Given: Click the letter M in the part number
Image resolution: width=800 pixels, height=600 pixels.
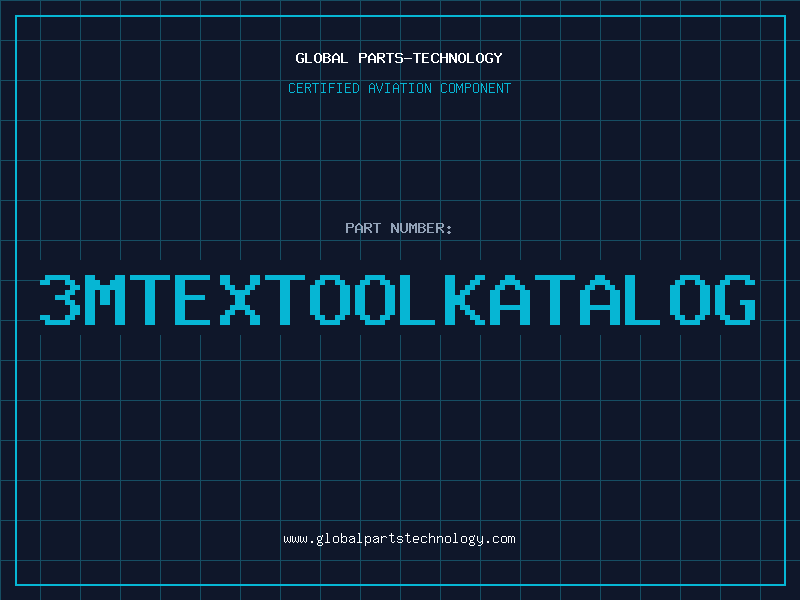Looking at the screenshot, I should tap(105, 299).
